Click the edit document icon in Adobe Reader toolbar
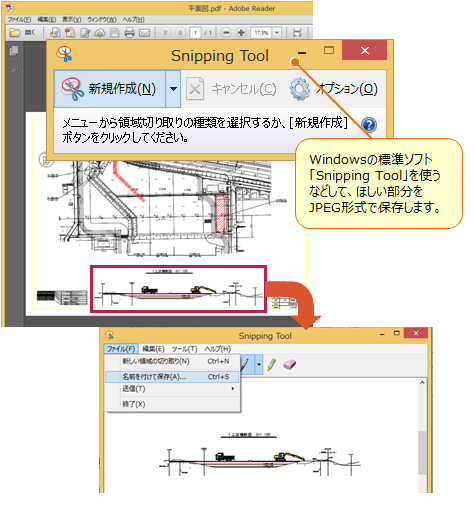Viewport: 475px width, 505px height. (85, 32)
